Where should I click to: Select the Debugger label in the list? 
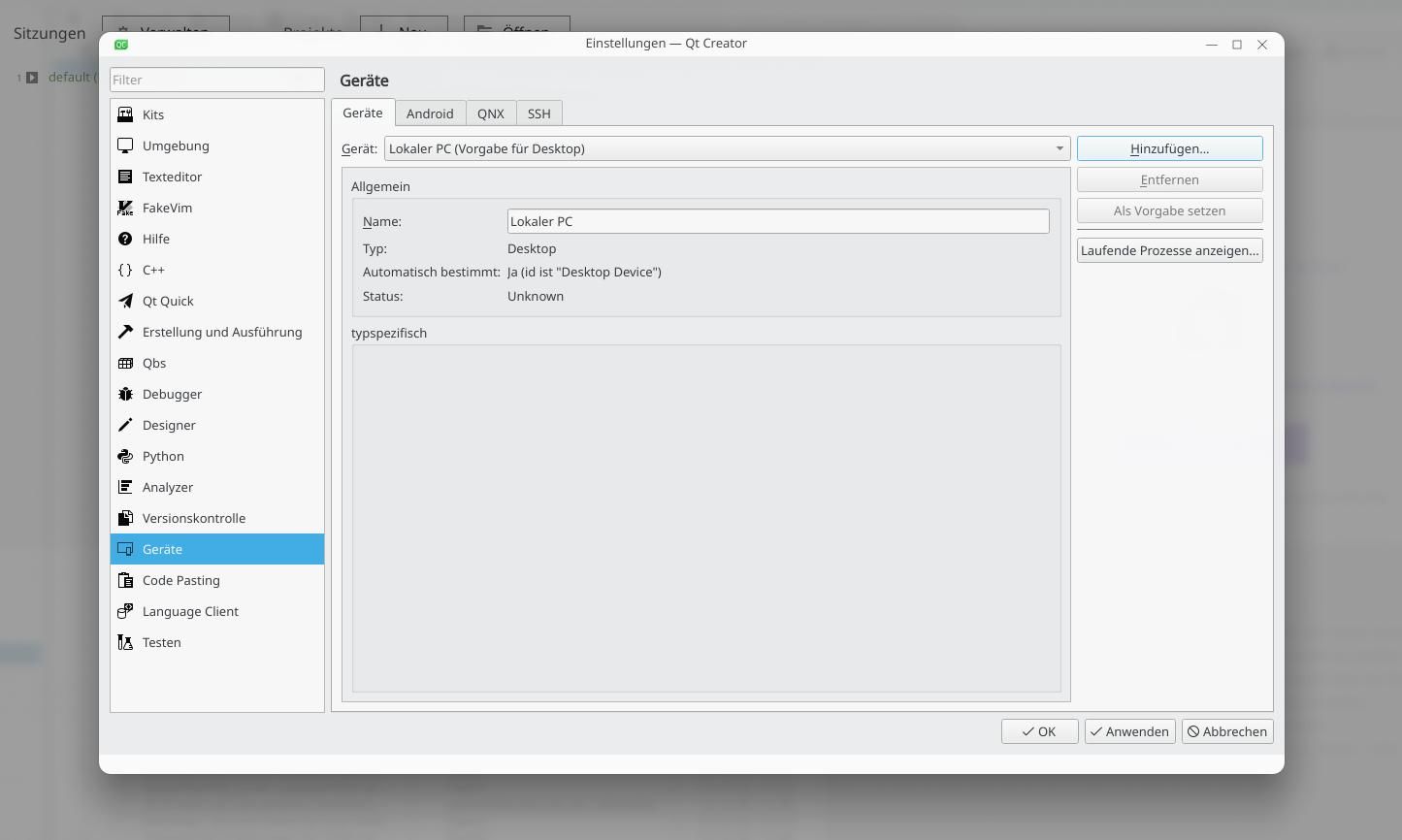[173, 394]
